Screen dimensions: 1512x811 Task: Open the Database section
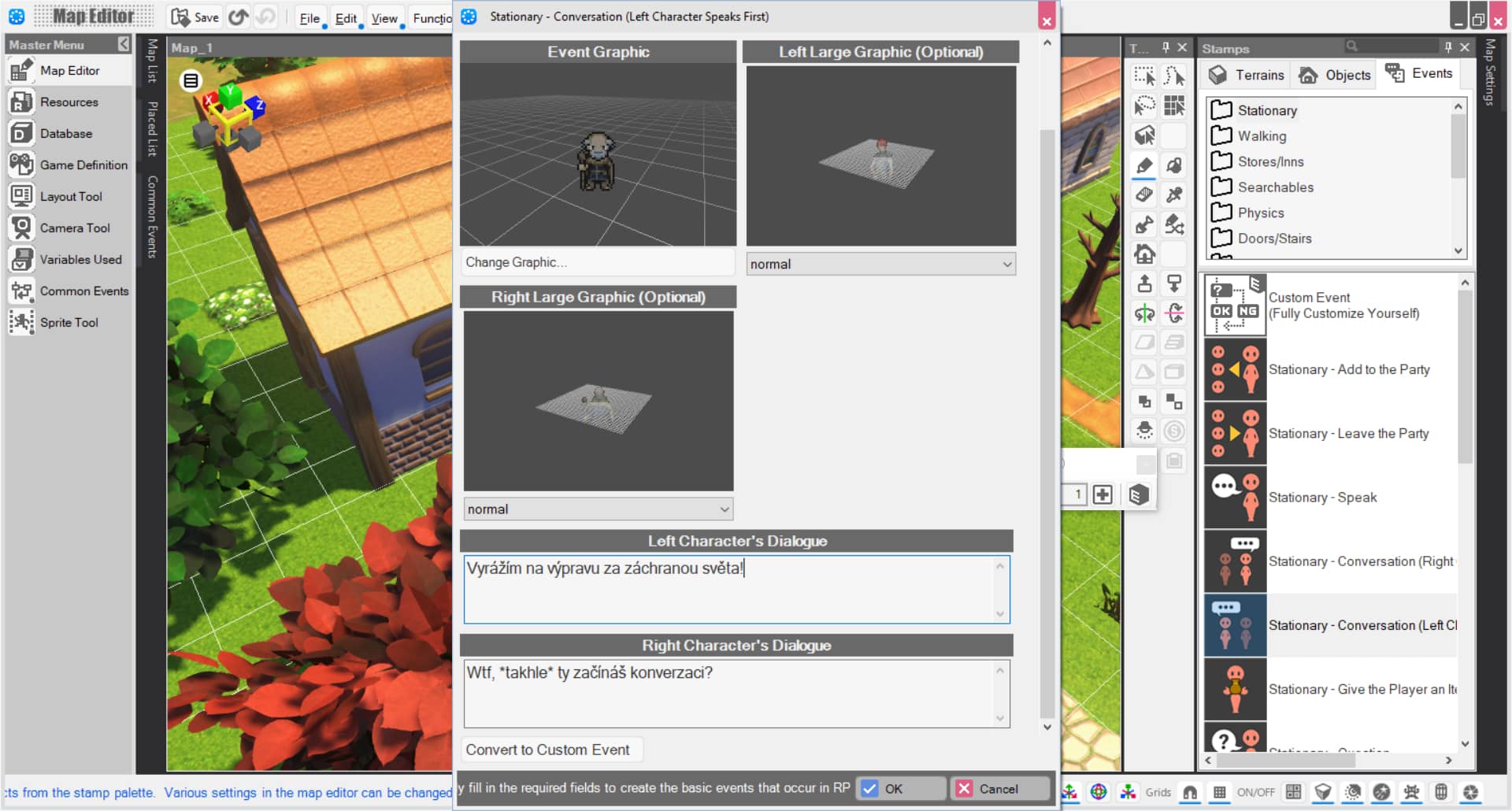69,134
